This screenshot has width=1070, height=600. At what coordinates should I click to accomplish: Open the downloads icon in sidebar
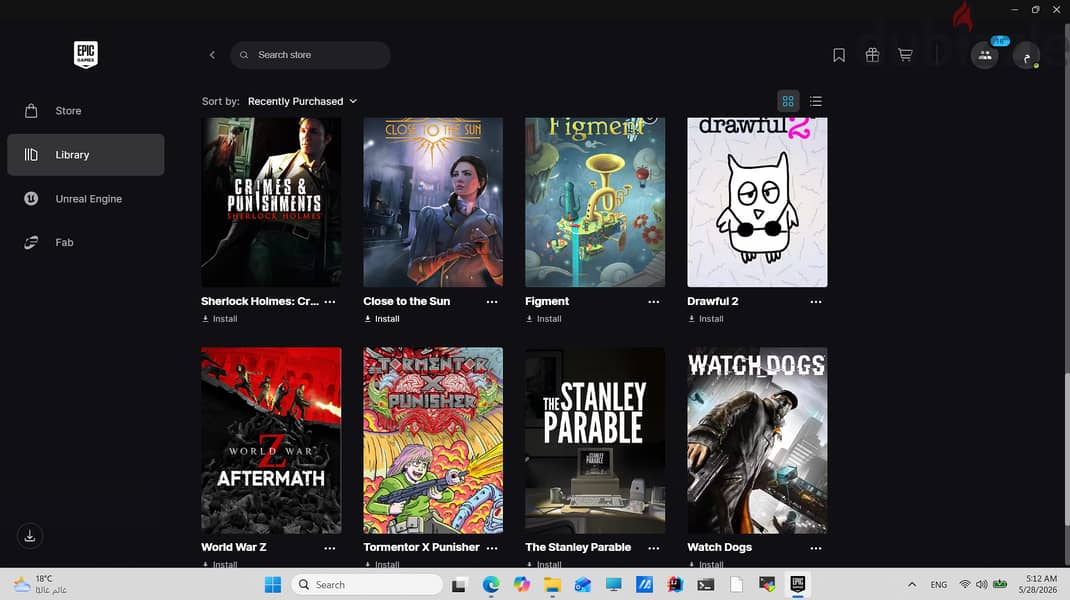30,536
